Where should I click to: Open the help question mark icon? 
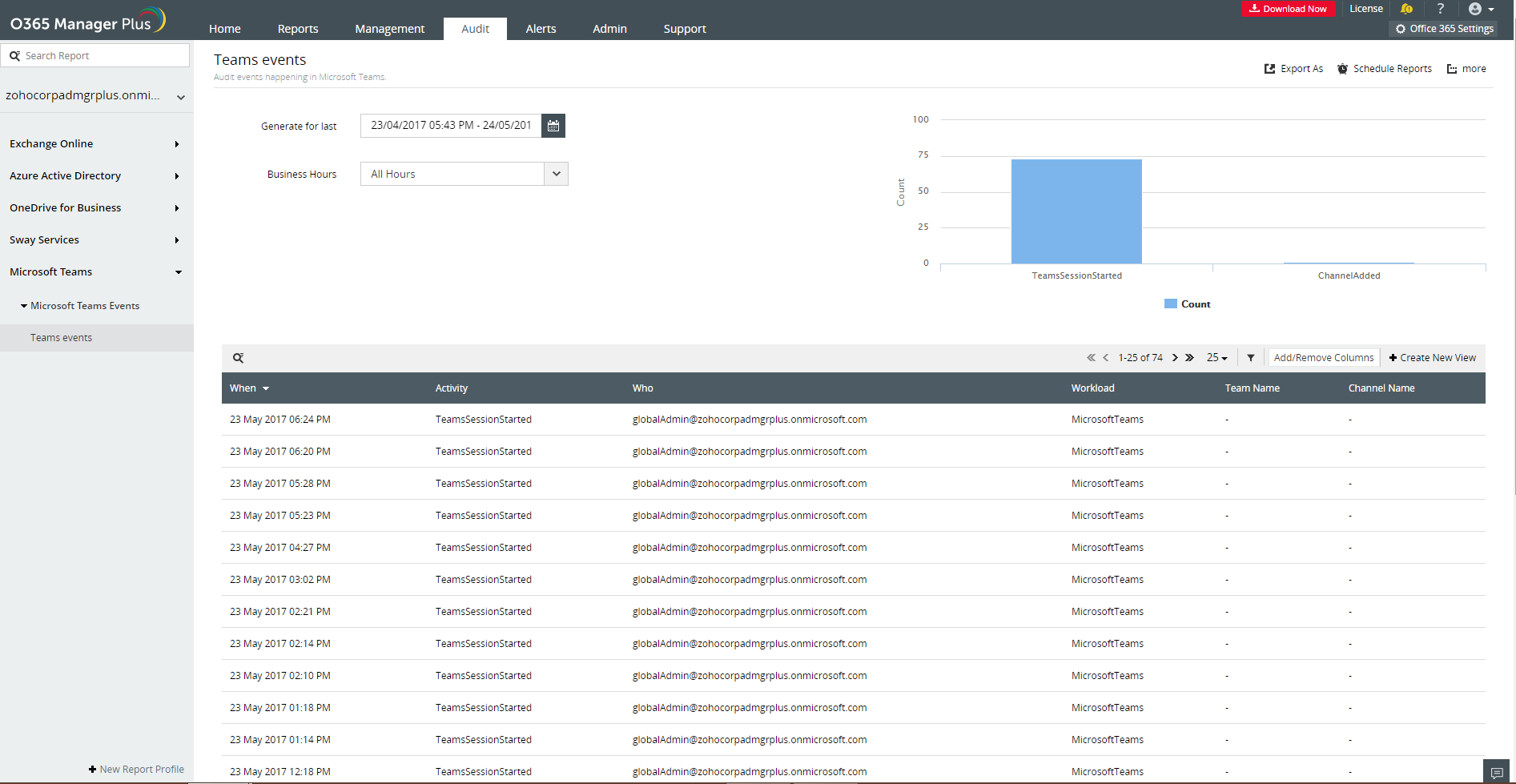click(x=1441, y=9)
